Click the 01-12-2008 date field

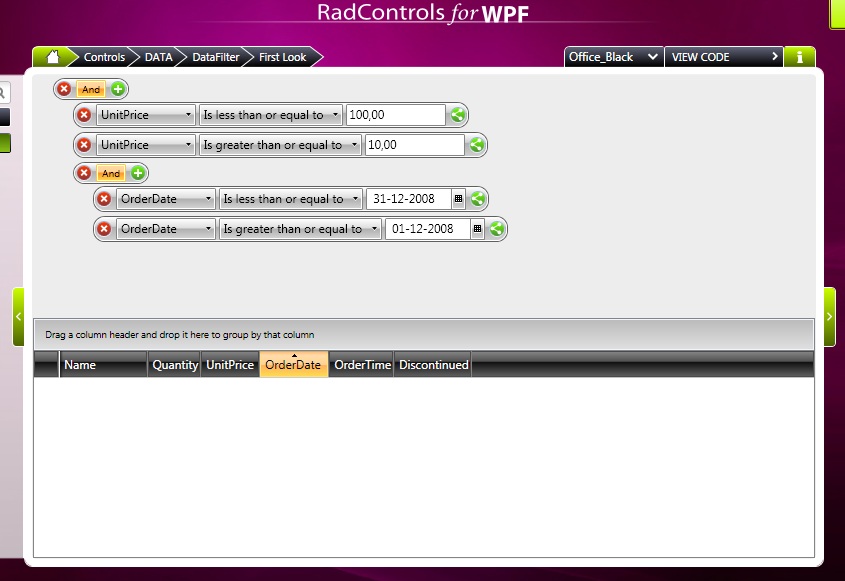click(427, 229)
